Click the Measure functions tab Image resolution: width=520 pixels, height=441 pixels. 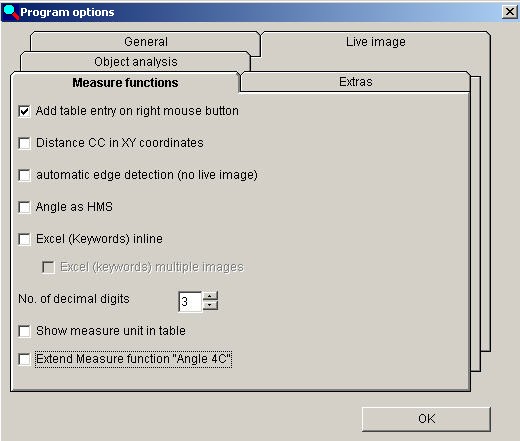point(125,83)
